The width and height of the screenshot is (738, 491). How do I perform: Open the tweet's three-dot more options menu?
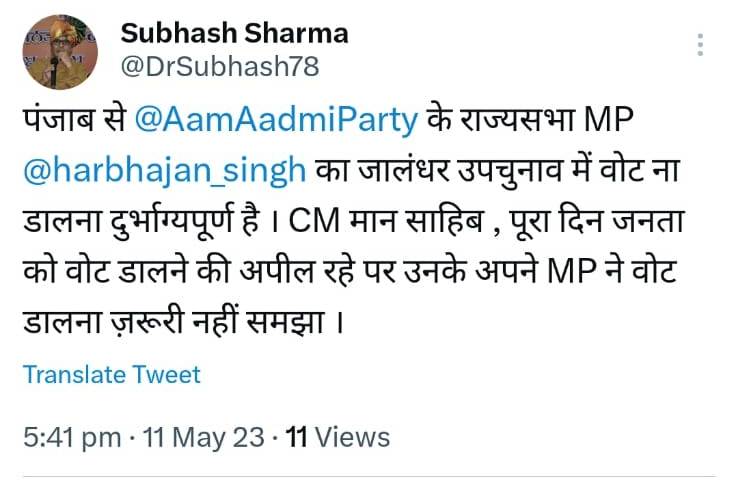tap(701, 45)
